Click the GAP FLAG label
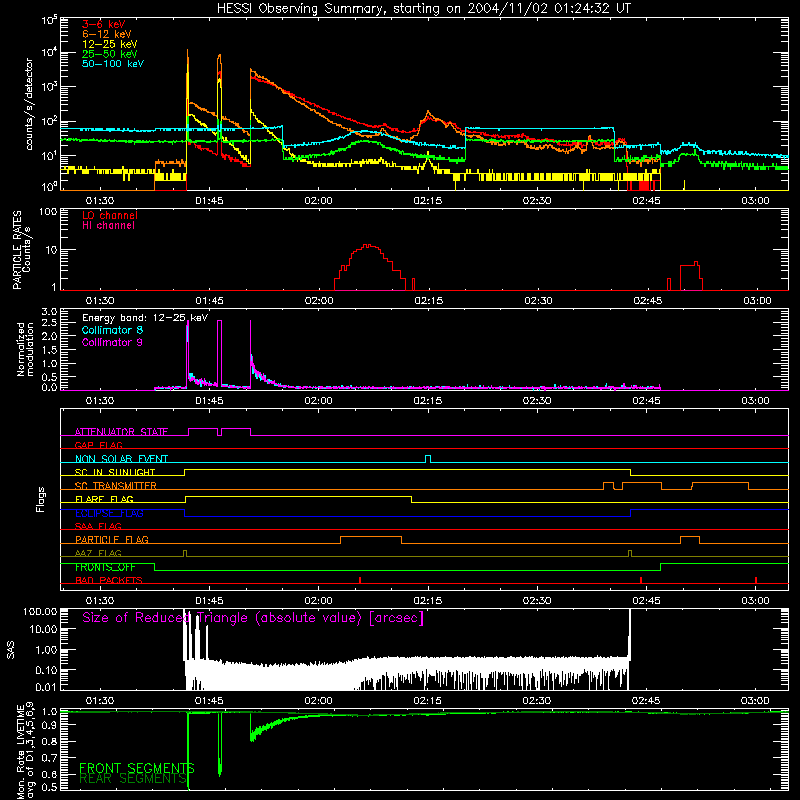 (x=98, y=445)
